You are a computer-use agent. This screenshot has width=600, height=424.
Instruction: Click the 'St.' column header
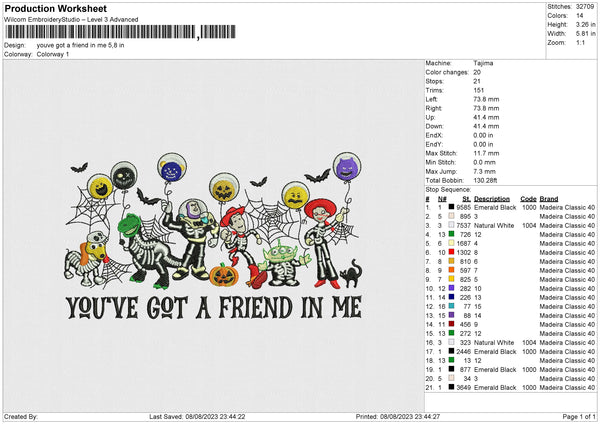click(466, 199)
